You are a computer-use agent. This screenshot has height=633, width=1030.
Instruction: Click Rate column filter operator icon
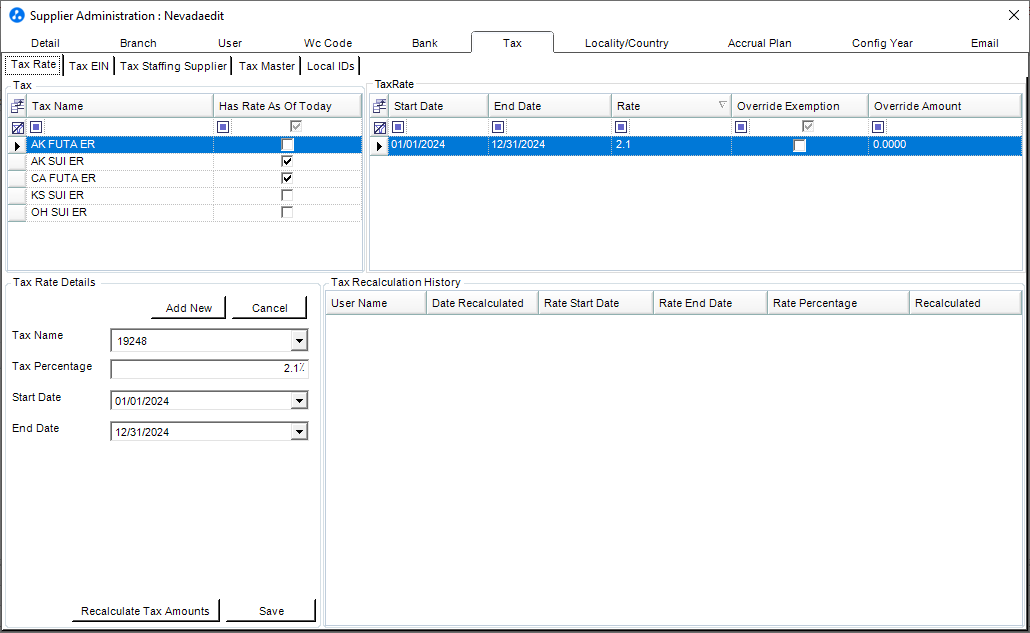point(621,127)
